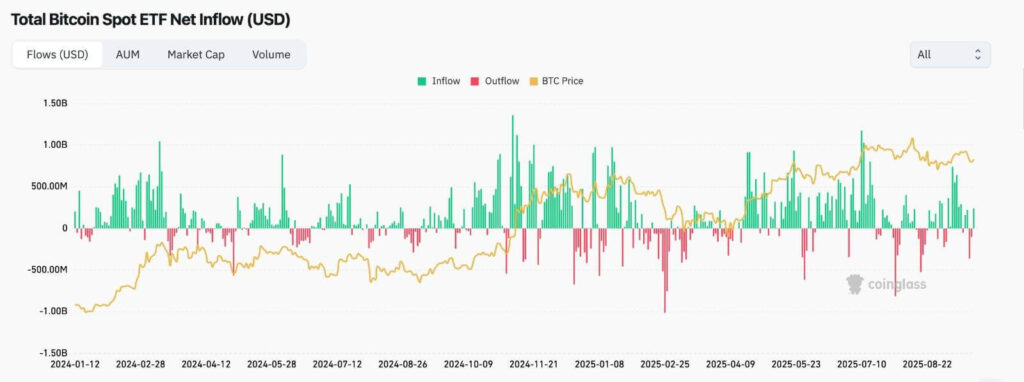
Task: Click the 2024-11-21 date axis label
Action: click(x=534, y=364)
